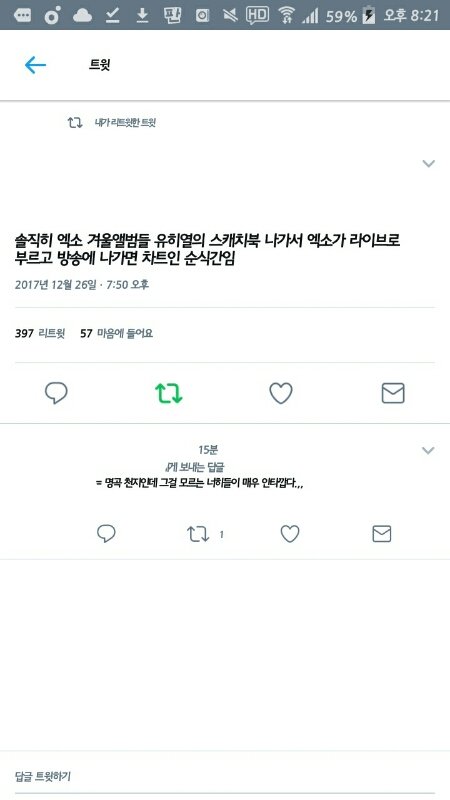The width and height of the screenshot is (450, 800).
Task: Send reply tweet via envelope icon
Action: pyautogui.click(x=382, y=534)
